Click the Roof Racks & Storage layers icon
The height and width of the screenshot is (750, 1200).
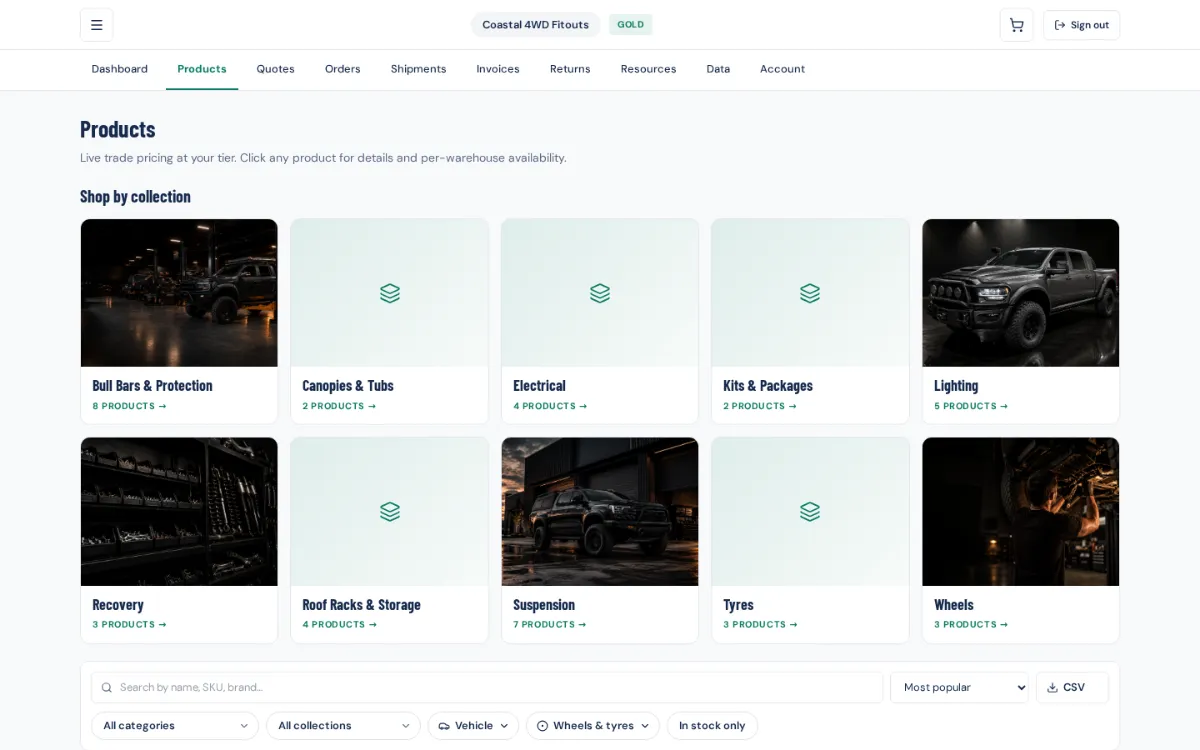pos(390,511)
